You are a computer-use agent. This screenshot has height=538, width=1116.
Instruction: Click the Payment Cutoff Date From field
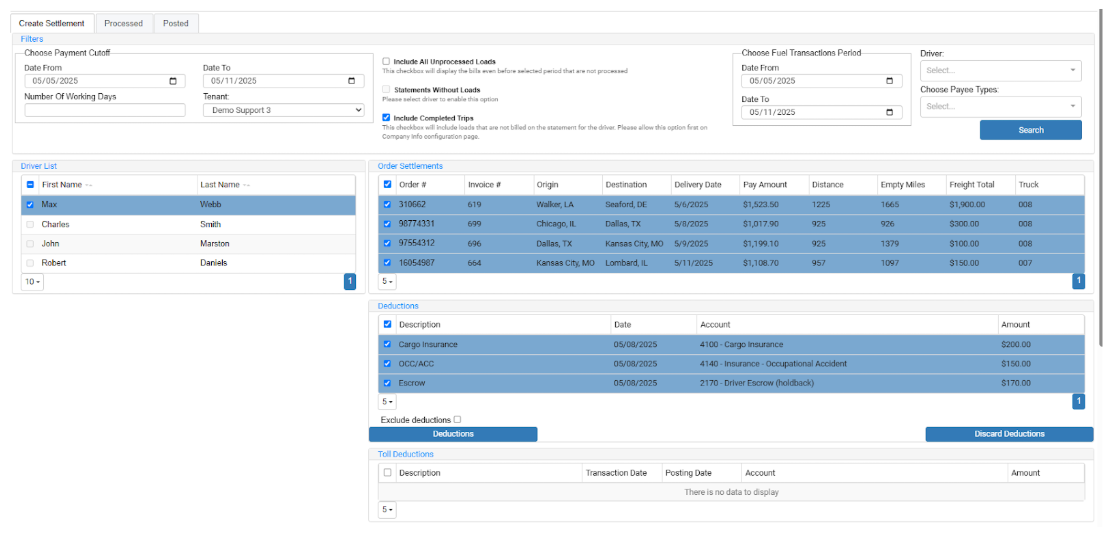point(105,81)
